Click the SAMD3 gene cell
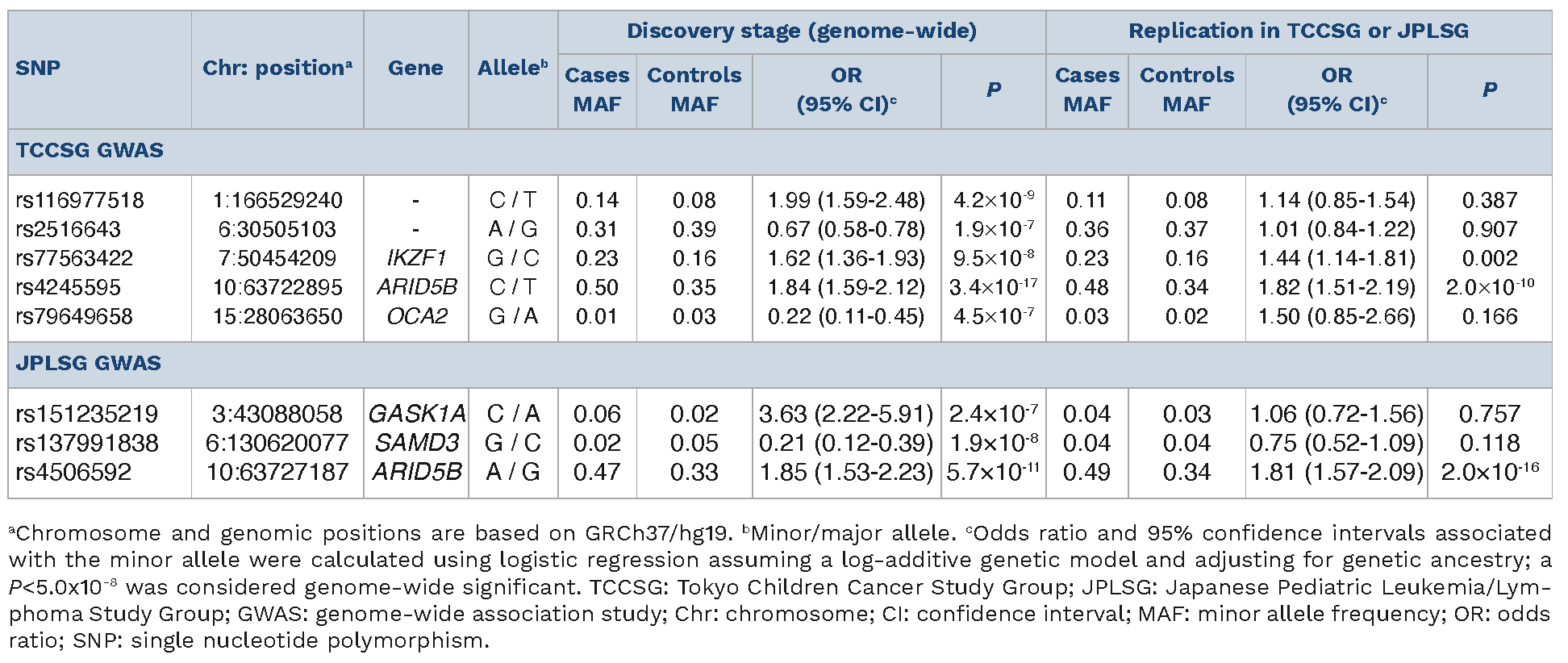Image resolution: width=1568 pixels, height=663 pixels. [416, 443]
